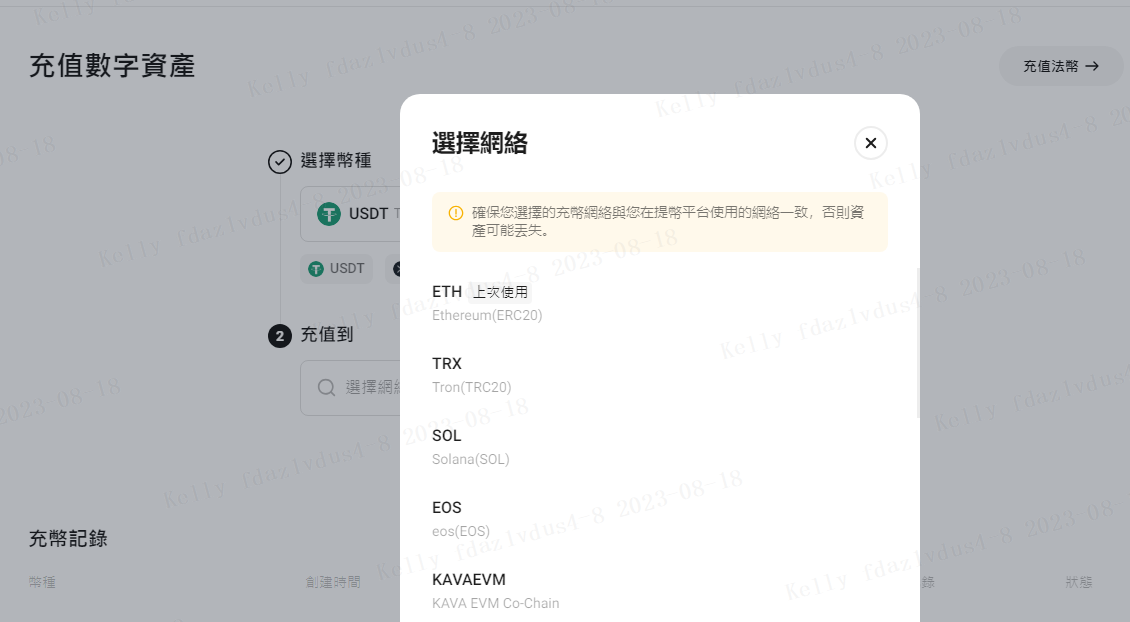This screenshot has height=622, width=1130.
Task: Click the Tether icon in the coin selector
Action: tap(329, 214)
